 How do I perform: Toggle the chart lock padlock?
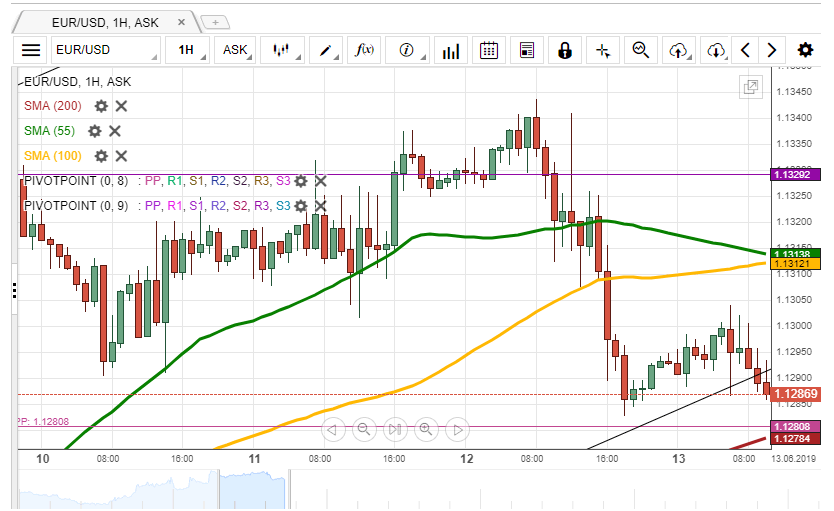(x=565, y=50)
